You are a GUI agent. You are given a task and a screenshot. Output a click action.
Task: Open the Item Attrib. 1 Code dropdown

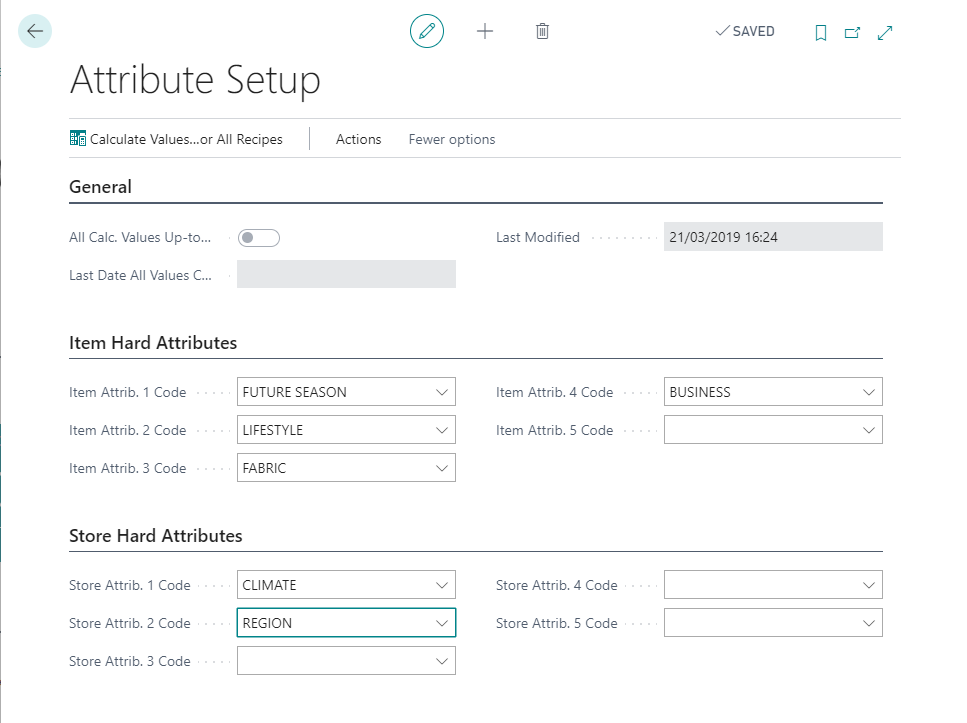pyautogui.click(x=442, y=393)
